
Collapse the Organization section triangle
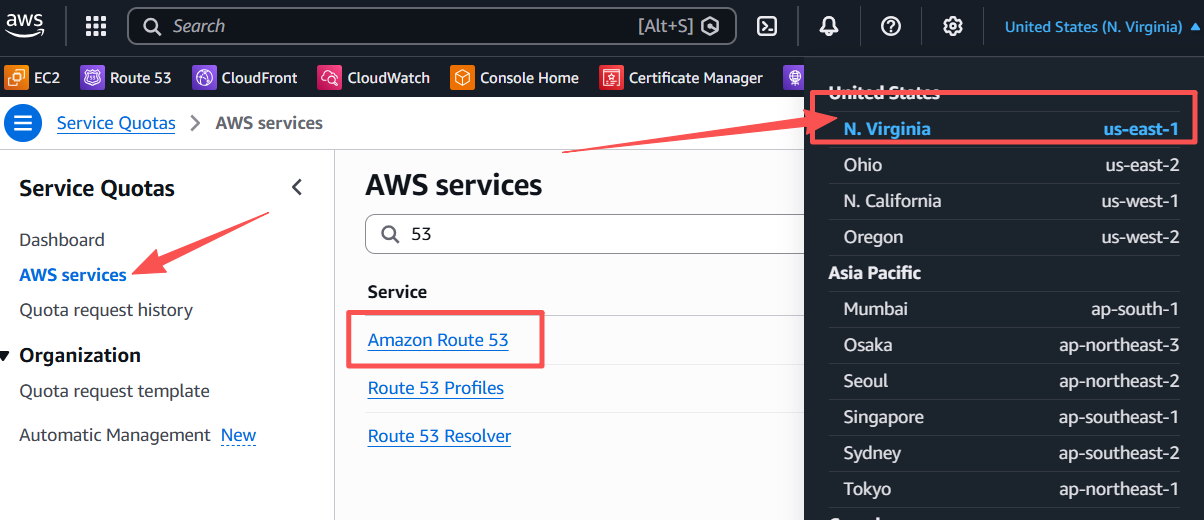point(6,356)
